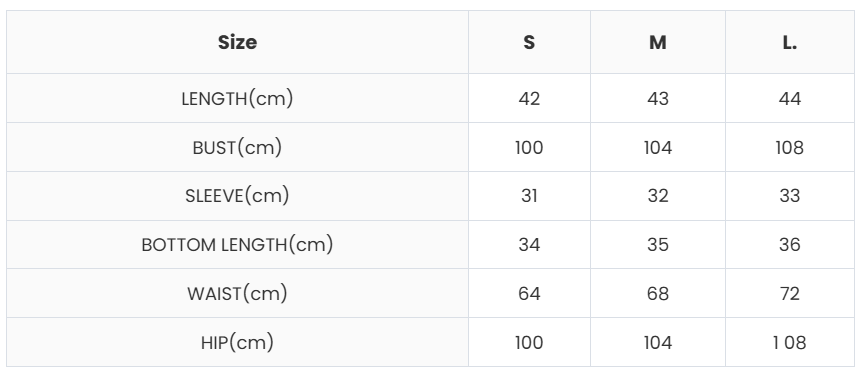Click the HIP(cm) row label

[237, 343]
